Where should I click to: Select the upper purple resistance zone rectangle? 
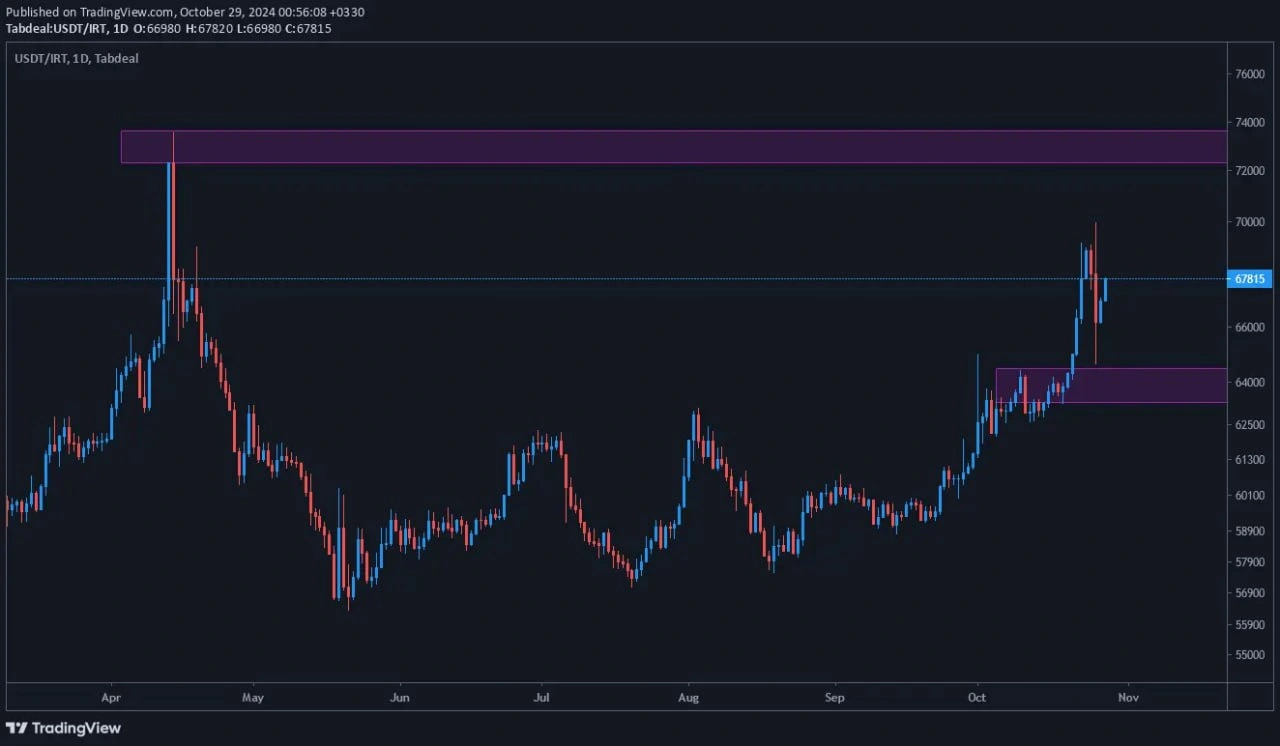(673, 147)
